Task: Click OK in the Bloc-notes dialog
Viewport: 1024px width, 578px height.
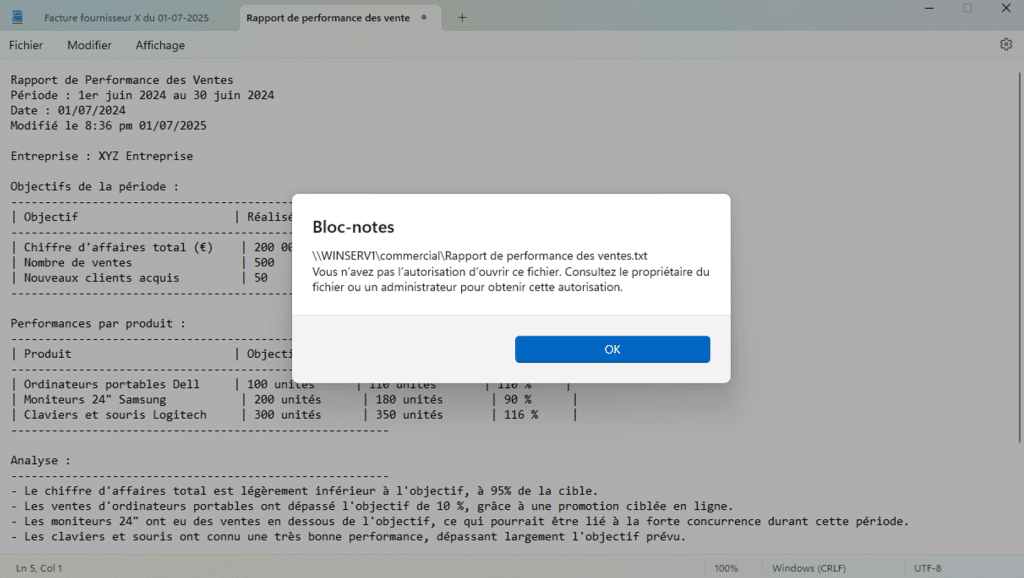Action: click(612, 349)
